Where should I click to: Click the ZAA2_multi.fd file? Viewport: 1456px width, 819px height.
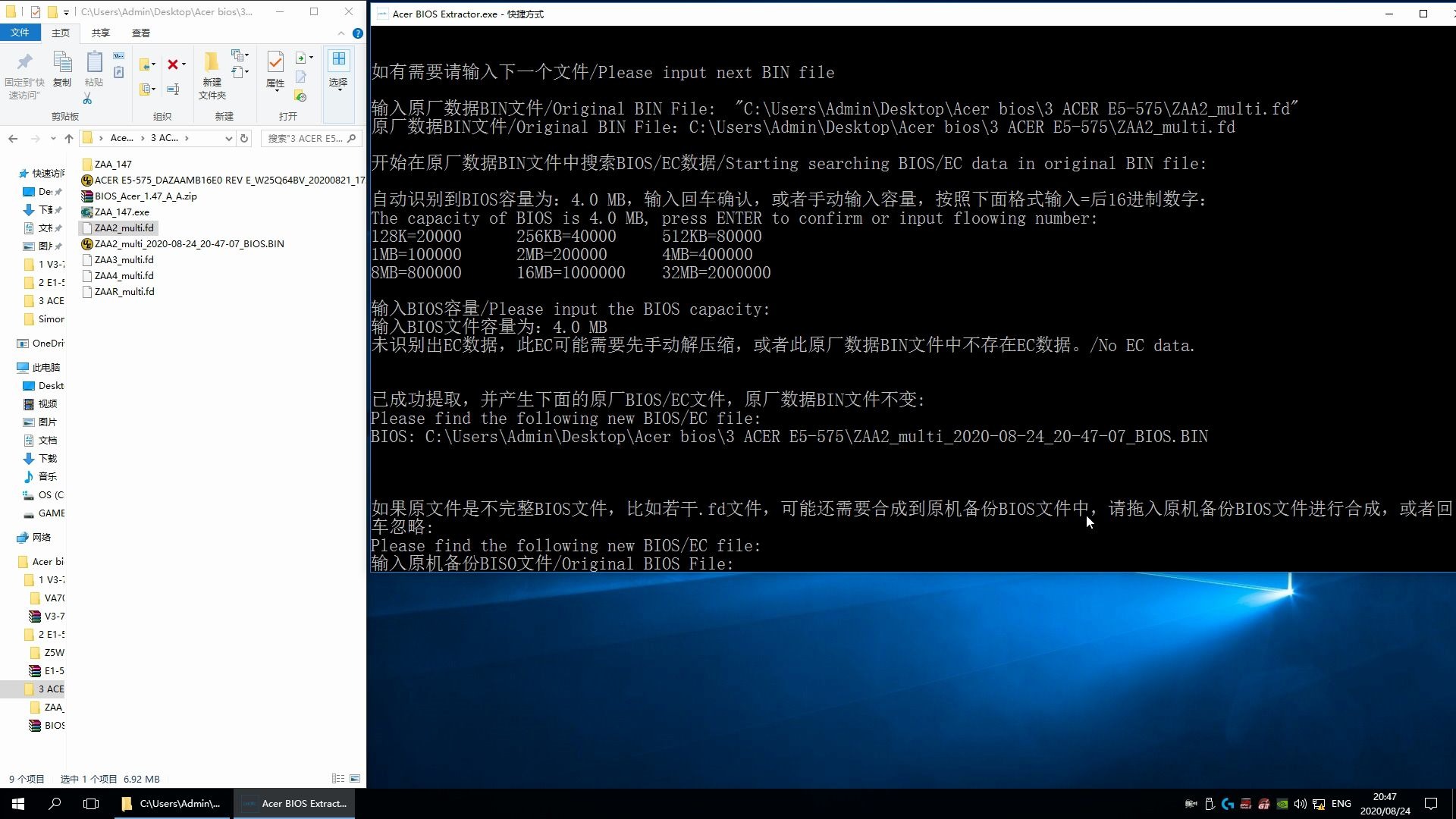click(123, 227)
